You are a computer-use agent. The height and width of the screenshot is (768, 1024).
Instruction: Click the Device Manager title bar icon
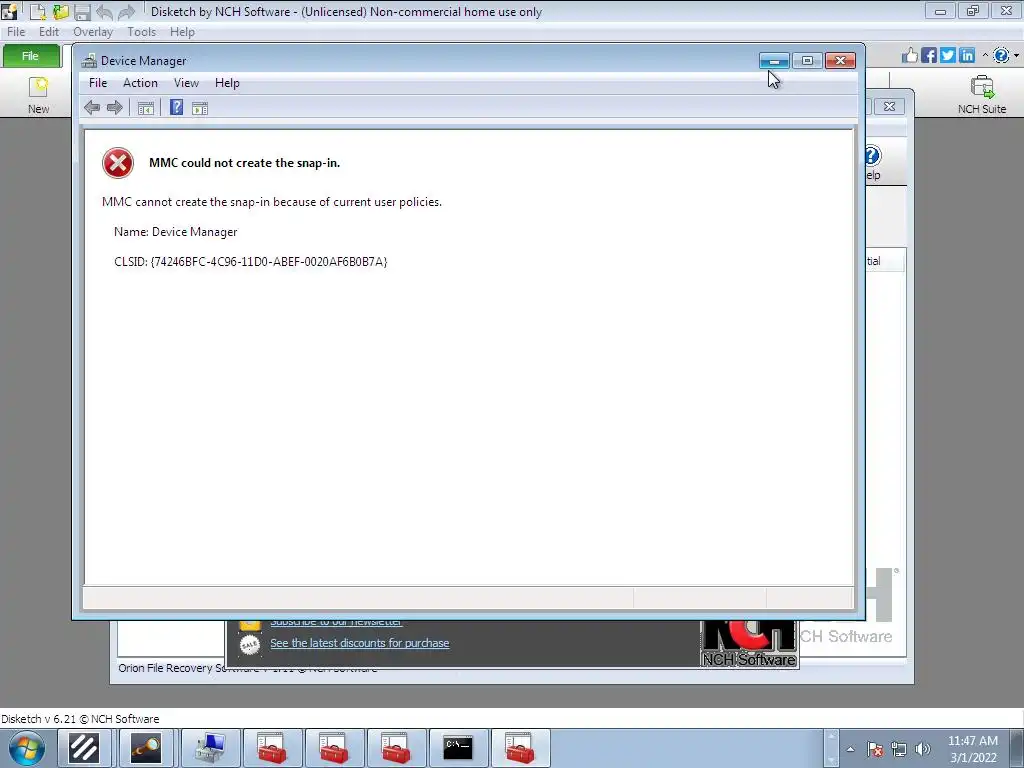[x=89, y=61]
